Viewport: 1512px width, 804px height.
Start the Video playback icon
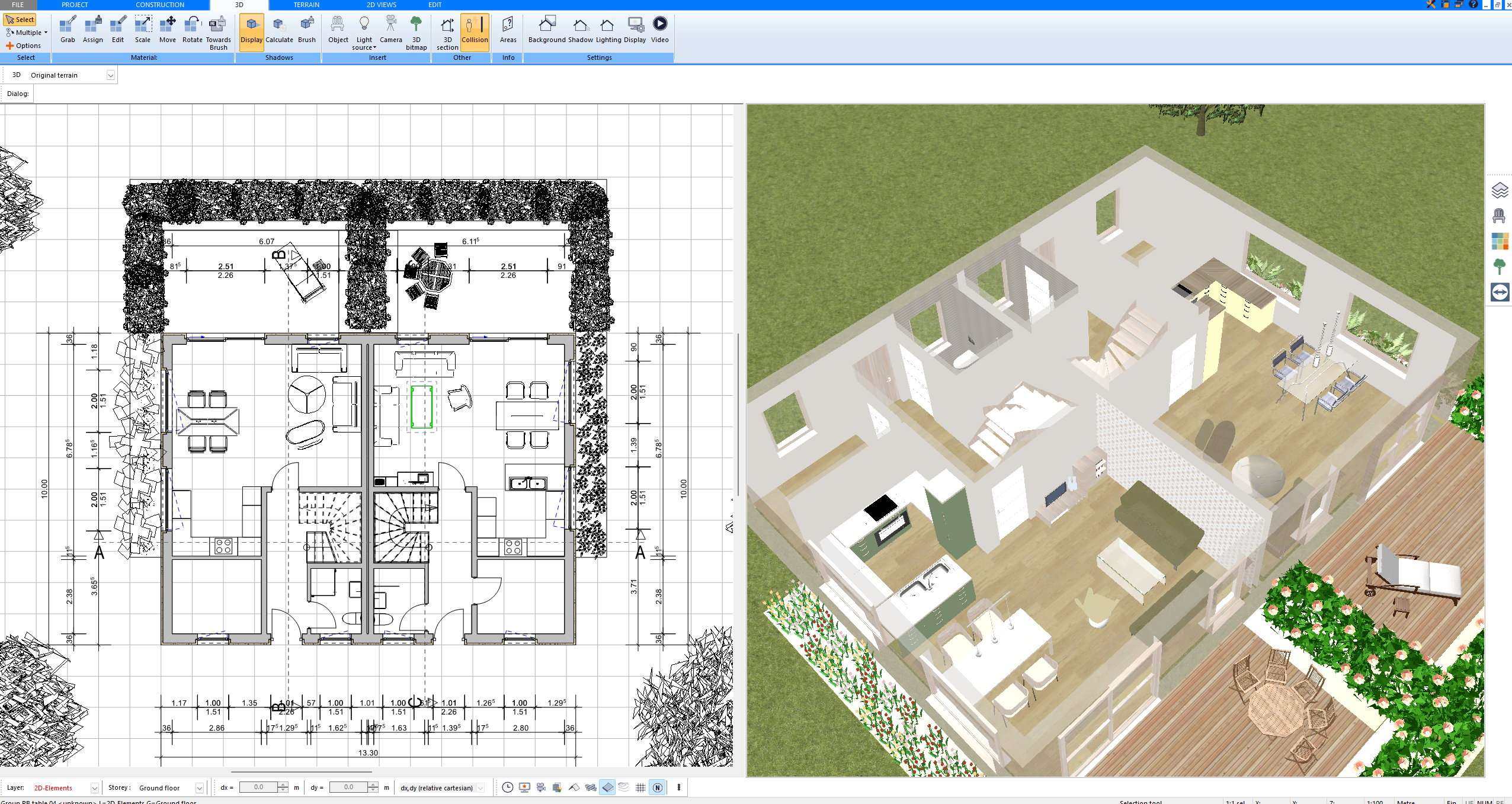659,30
